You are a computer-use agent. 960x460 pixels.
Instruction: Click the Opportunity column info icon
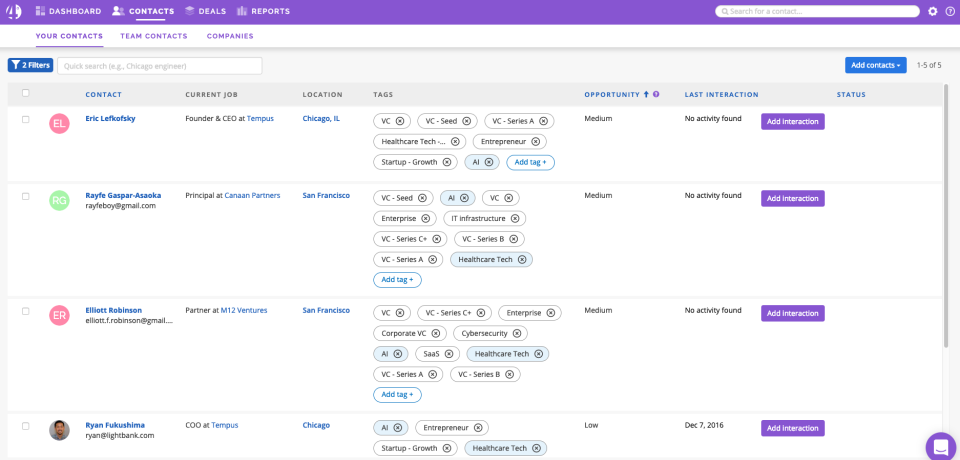656,94
